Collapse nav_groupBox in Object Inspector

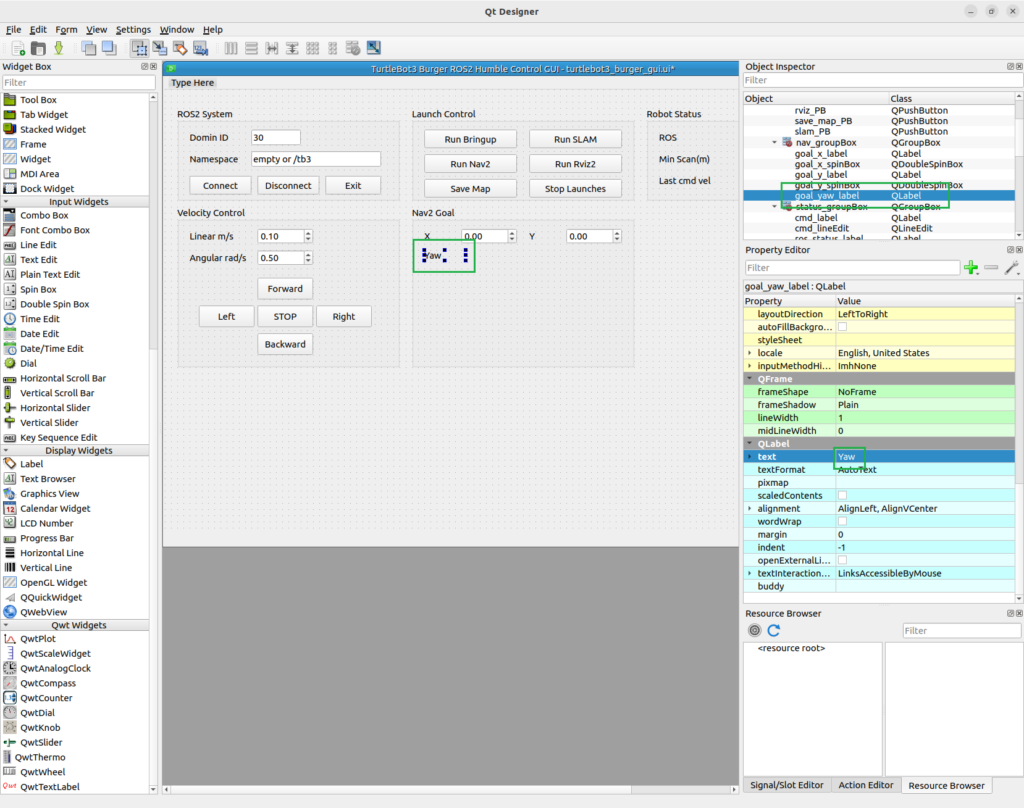[x=775, y=142]
